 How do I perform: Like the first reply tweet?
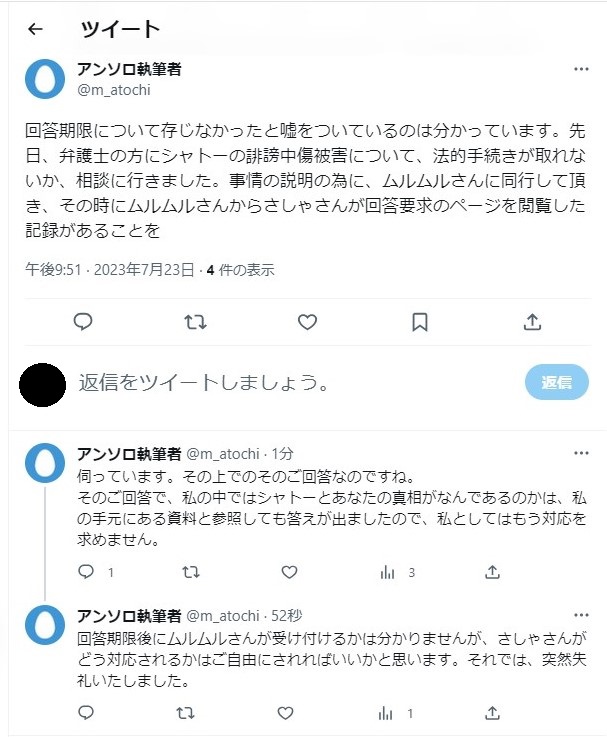289,572
